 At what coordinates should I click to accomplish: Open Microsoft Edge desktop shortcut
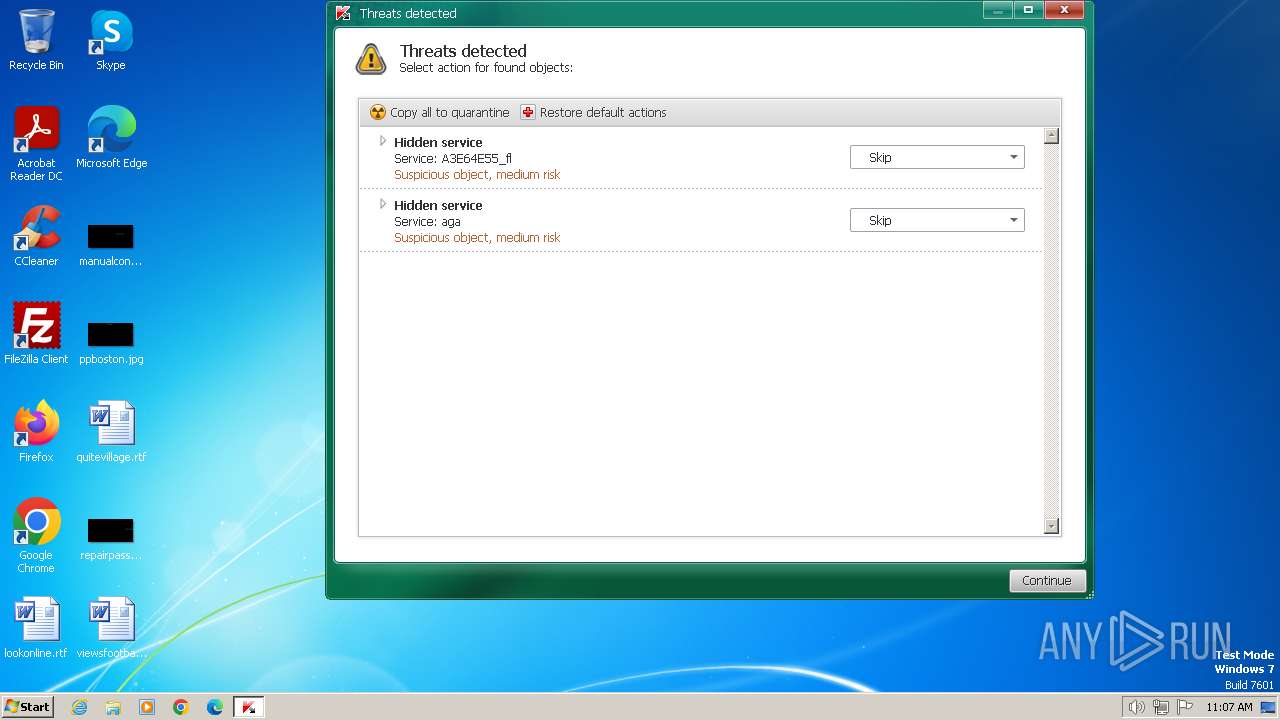[111, 138]
